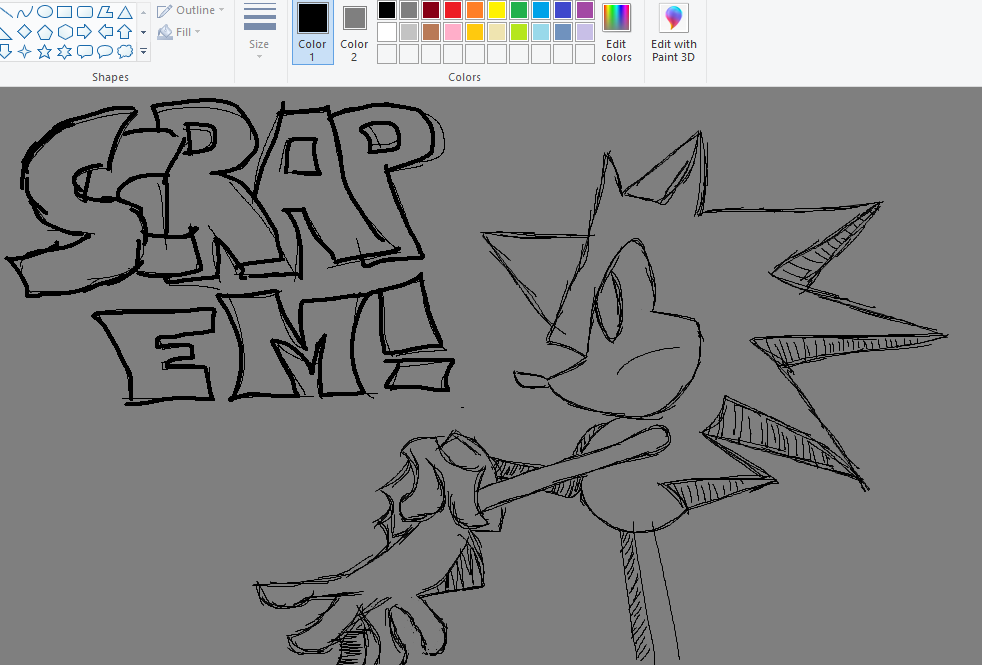The width and height of the screenshot is (982, 665).
Task: Open drawing with Edit with Paint 3D
Action: click(673, 33)
